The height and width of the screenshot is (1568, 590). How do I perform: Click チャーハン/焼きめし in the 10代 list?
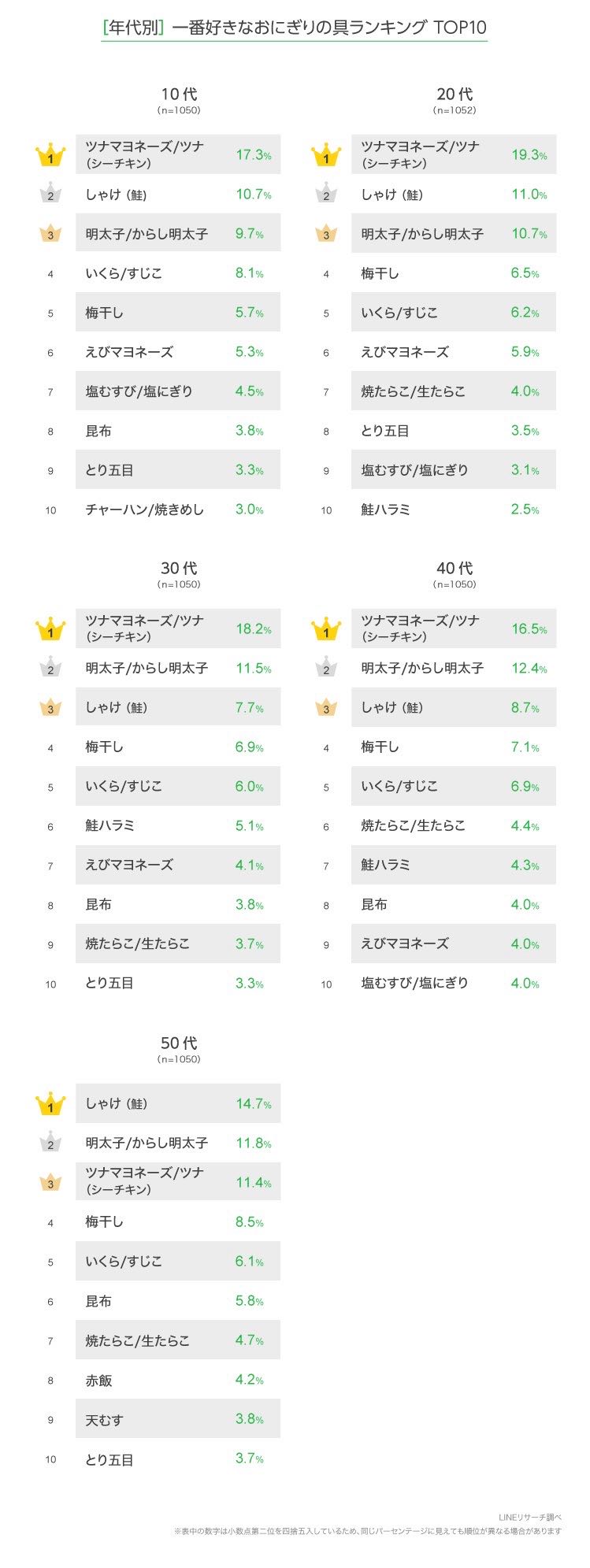point(144,510)
